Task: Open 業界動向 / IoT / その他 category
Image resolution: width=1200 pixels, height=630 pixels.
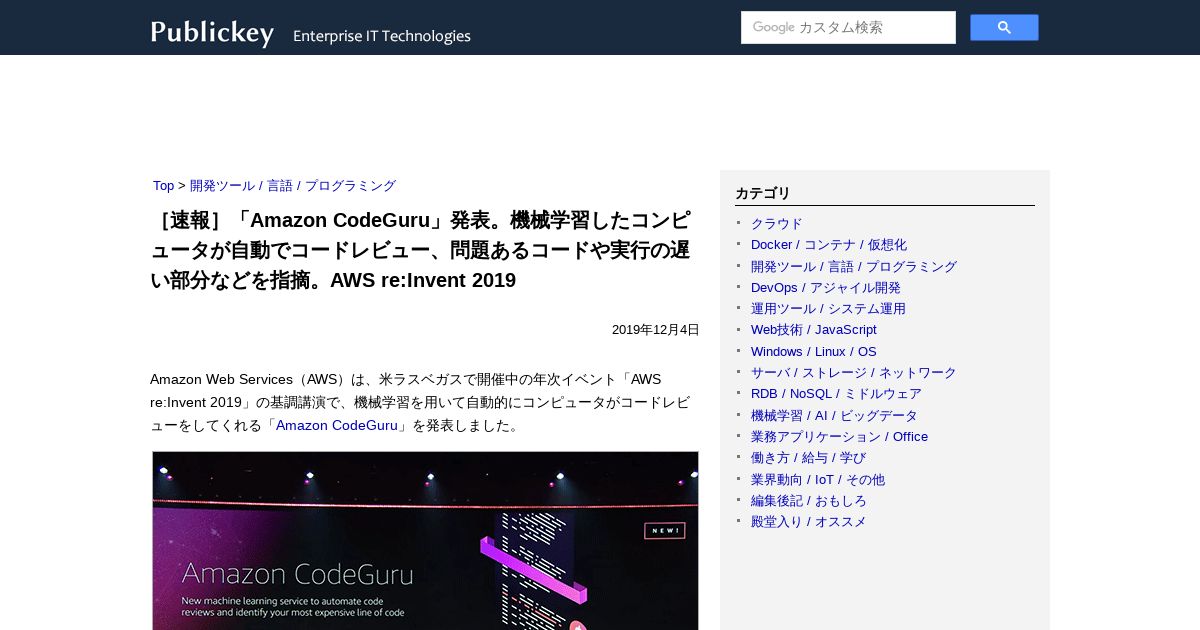Action: (818, 479)
